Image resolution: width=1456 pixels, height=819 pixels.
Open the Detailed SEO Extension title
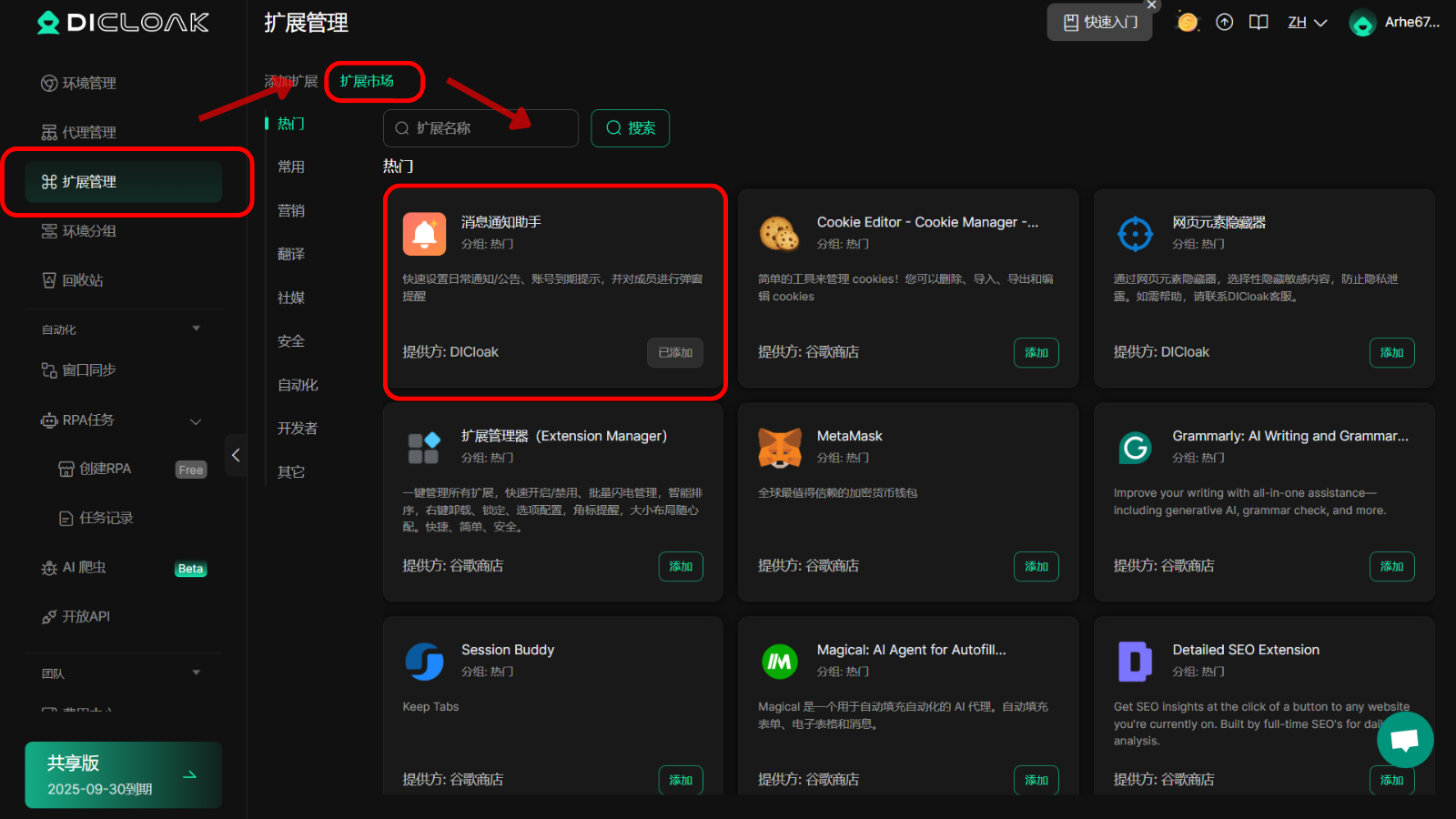click(1246, 650)
